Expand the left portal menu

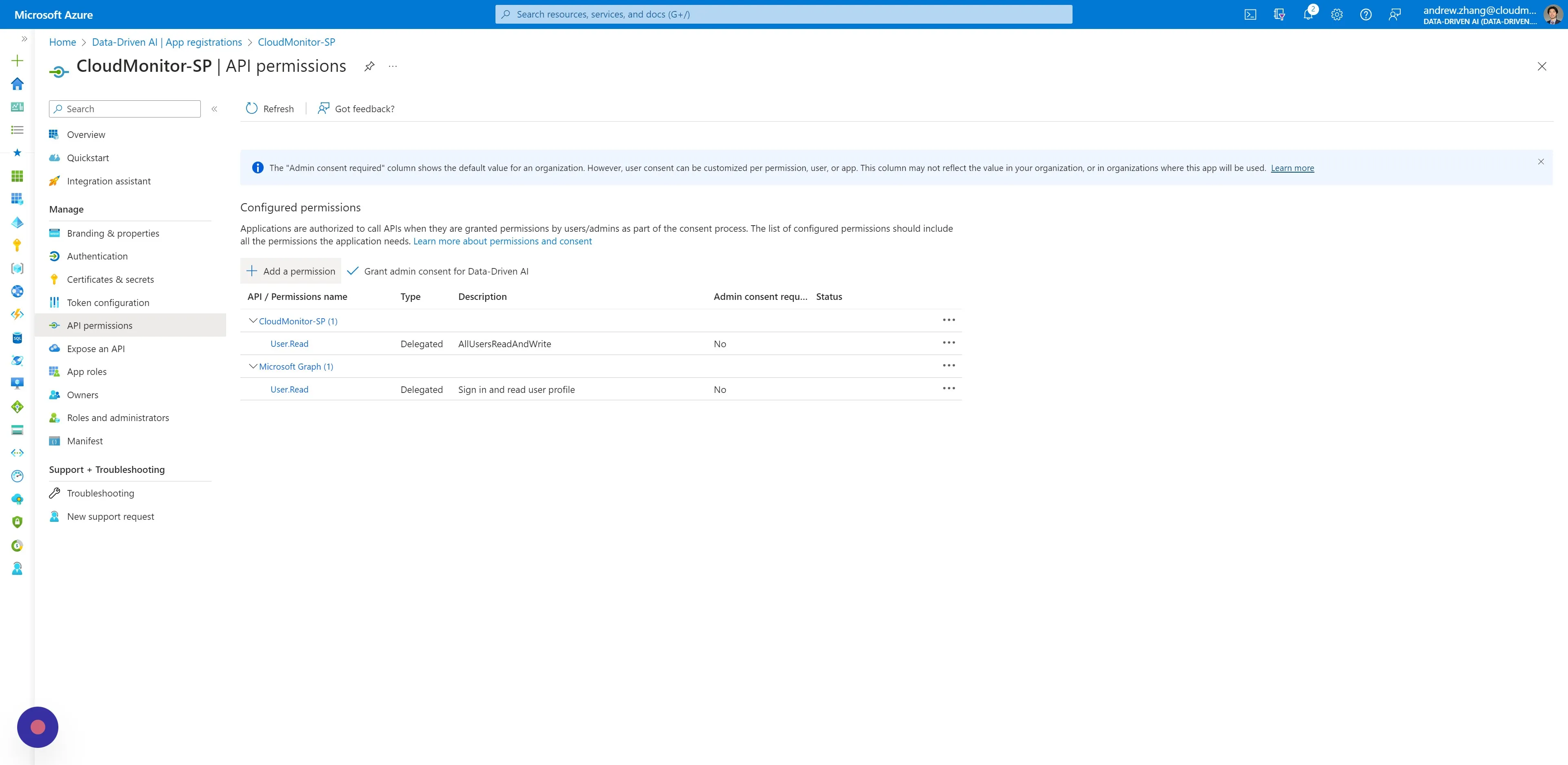[24, 39]
